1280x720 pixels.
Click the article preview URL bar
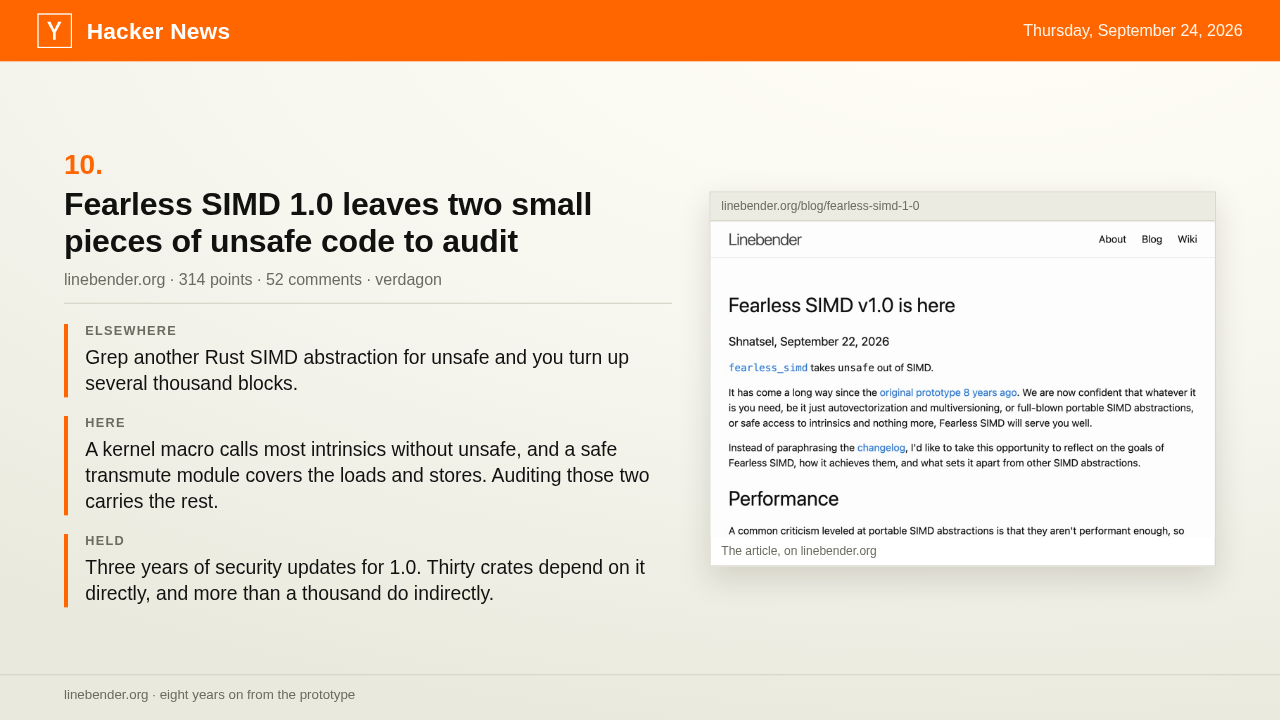point(962,206)
